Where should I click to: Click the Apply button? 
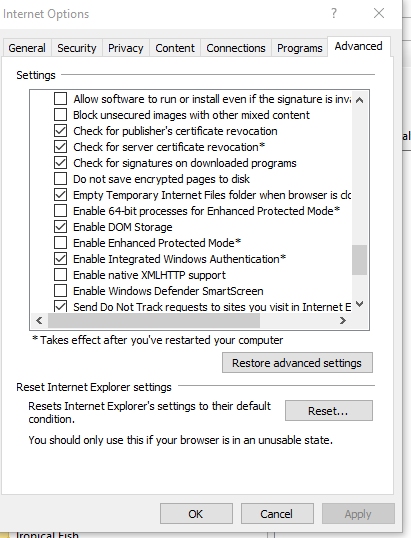358,514
